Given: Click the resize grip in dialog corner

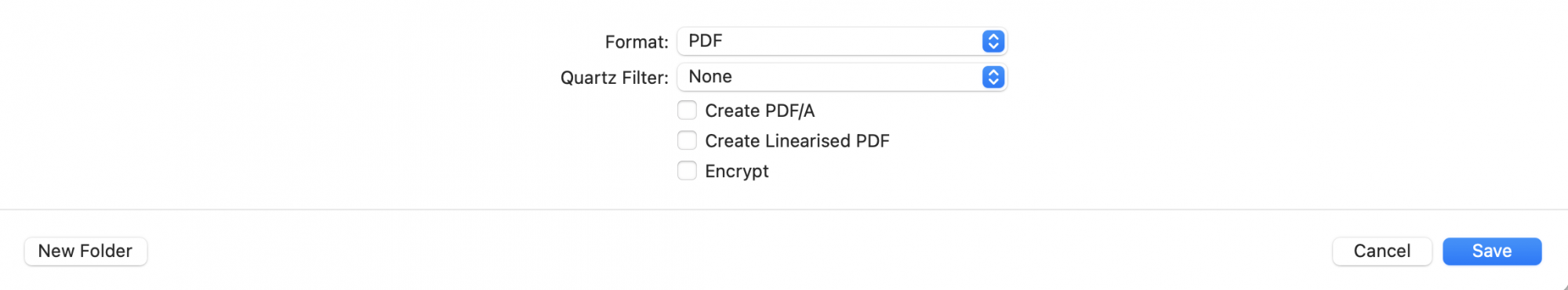Looking at the screenshot, I should tap(1564, 286).
